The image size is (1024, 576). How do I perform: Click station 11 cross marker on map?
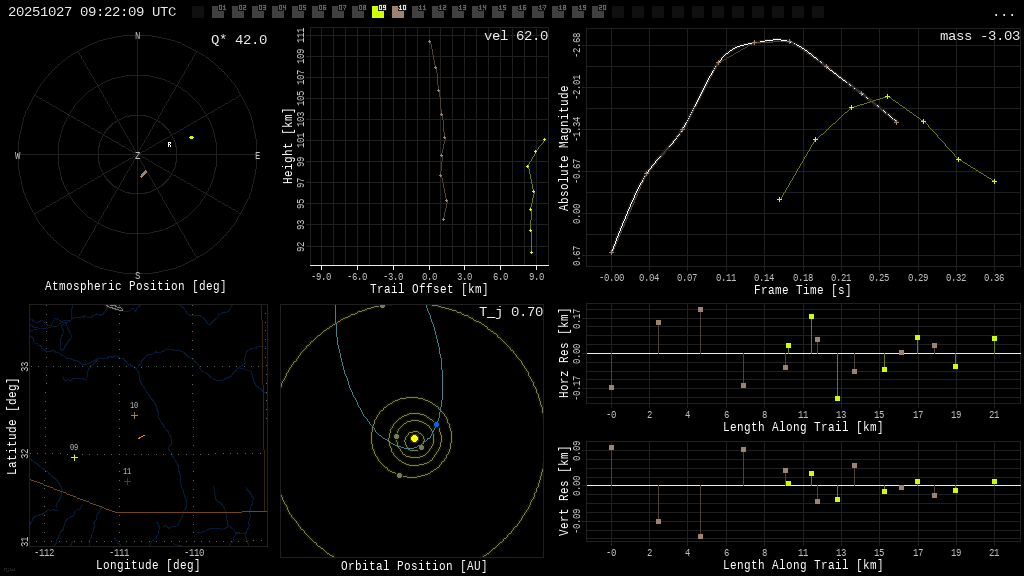coord(127,481)
